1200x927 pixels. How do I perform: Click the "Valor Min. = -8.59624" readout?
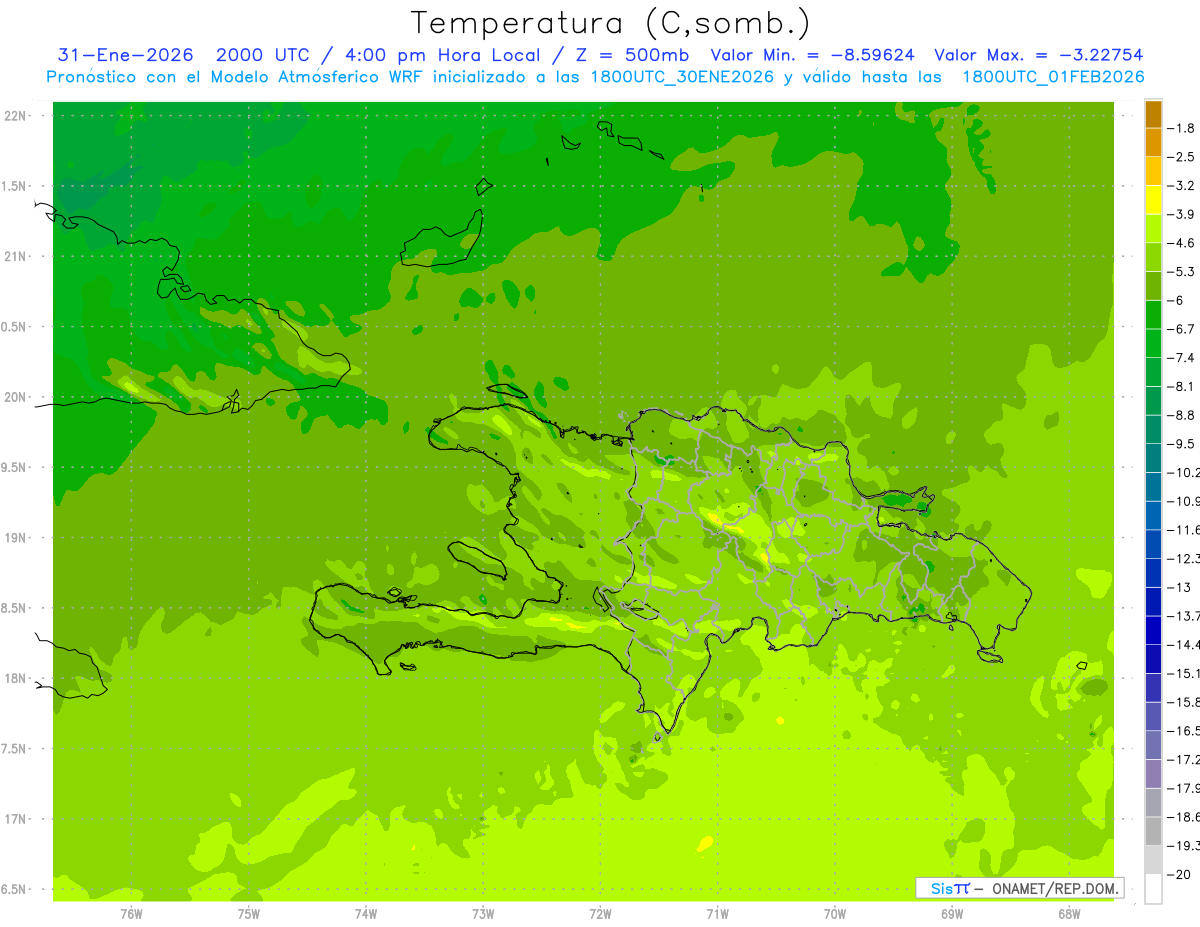[812, 55]
